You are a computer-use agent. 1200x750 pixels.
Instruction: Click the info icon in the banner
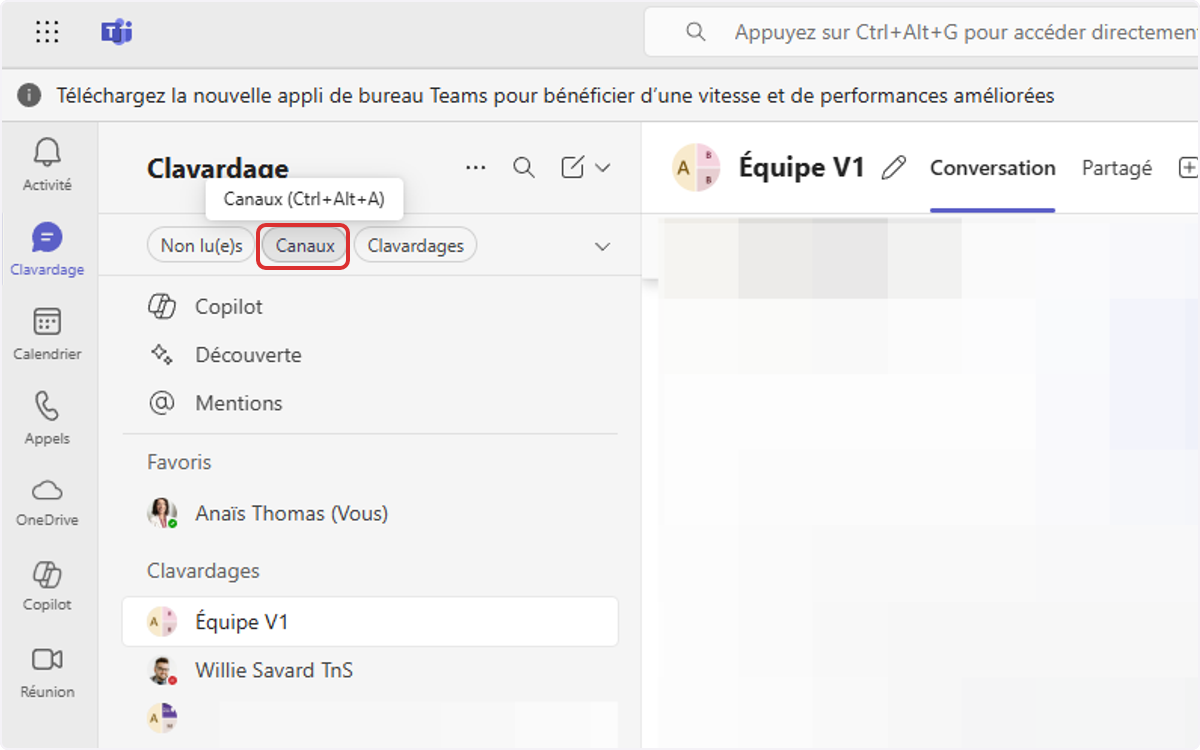pos(30,96)
